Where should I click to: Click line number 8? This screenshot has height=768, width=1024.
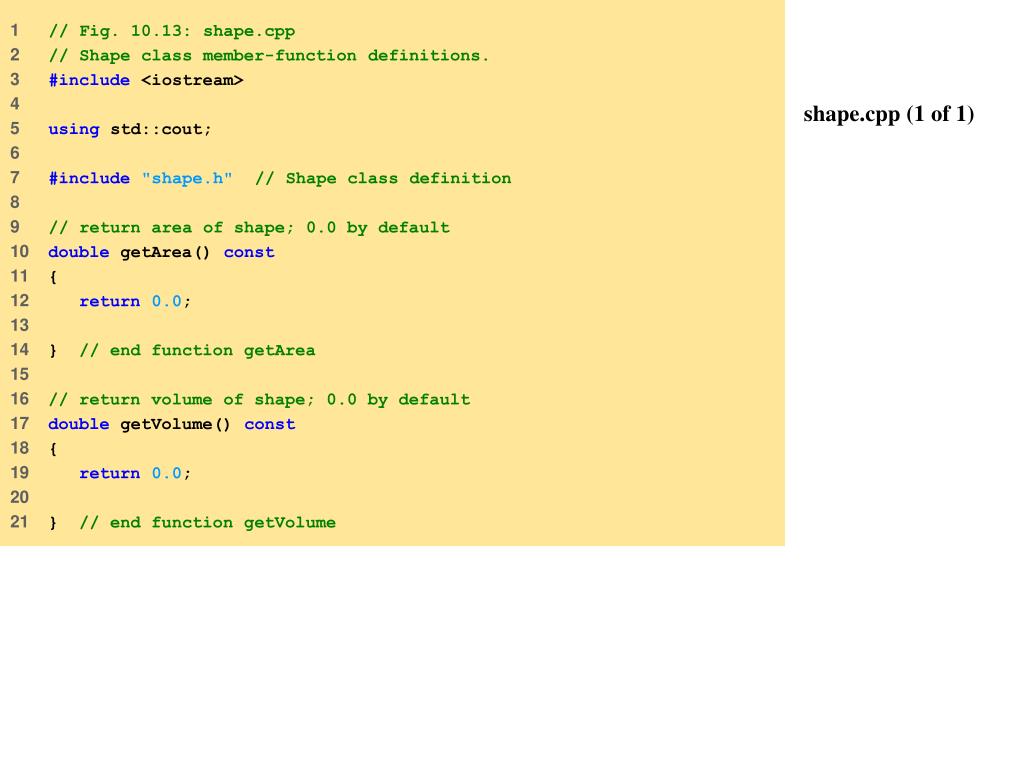(14, 202)
